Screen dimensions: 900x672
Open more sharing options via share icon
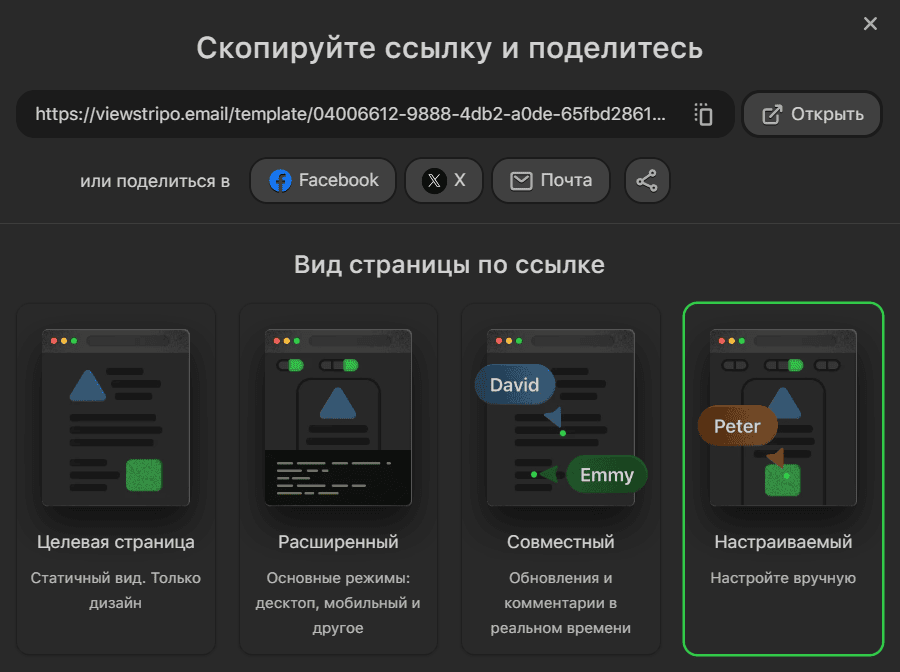click(x=647, y=180)
